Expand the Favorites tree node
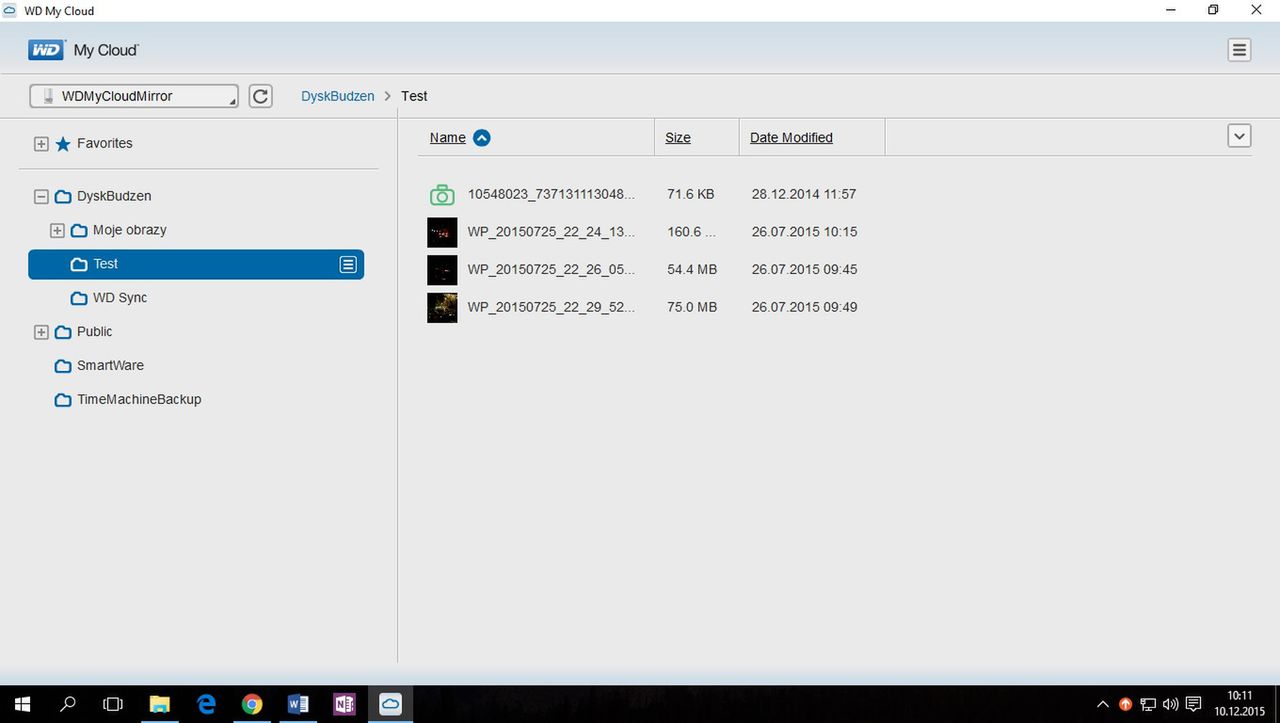The image size is (1280, 723). coord(41,144)
